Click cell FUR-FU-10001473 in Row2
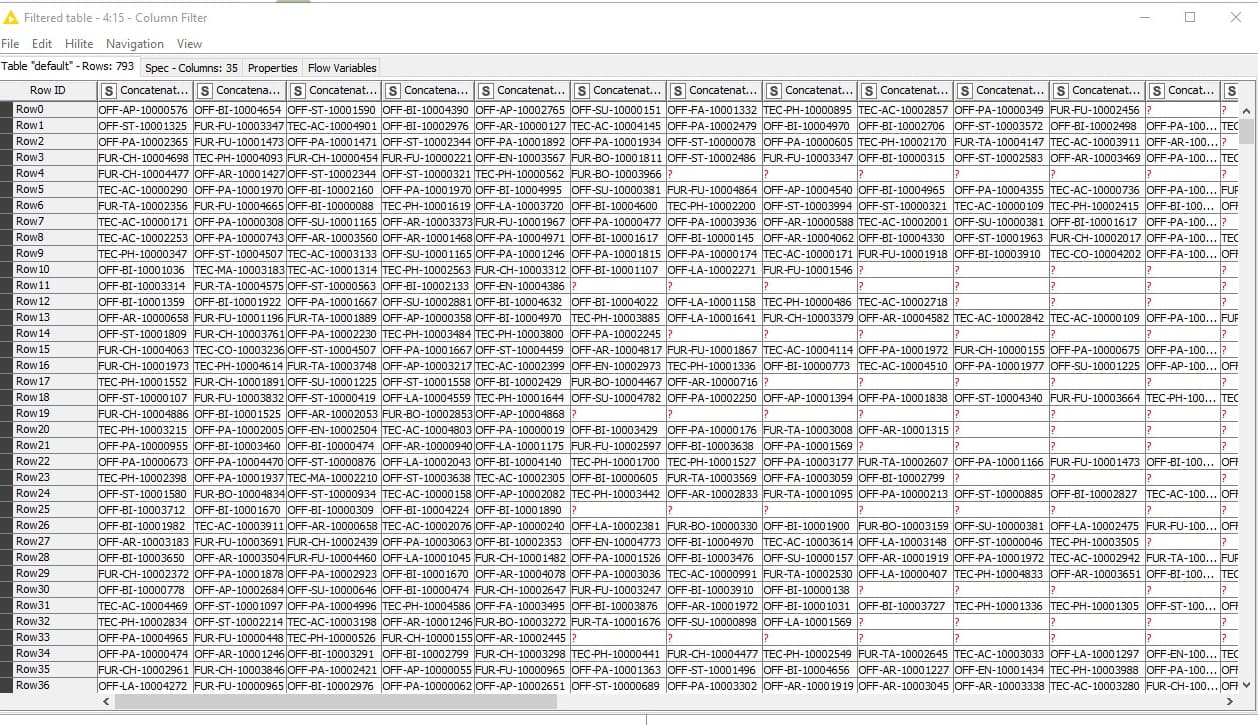Viewport: 1258px width, 725px height. (x=239, y=142)
